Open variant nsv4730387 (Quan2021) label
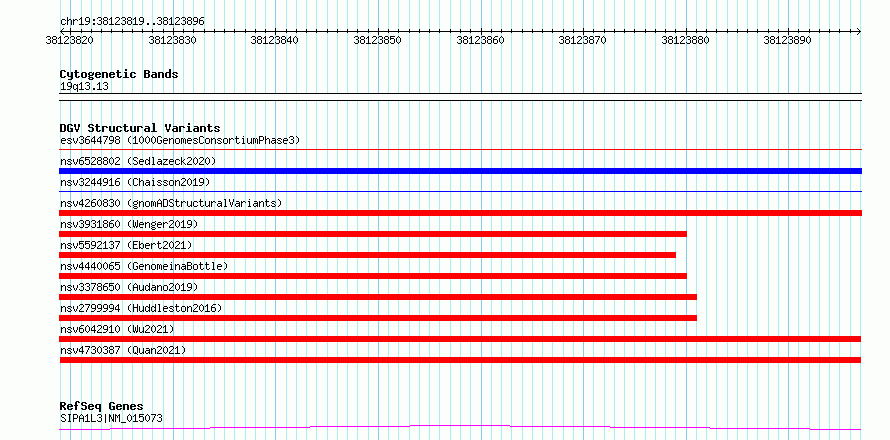This screenshot has height=440, width=890. pos(123,350)
